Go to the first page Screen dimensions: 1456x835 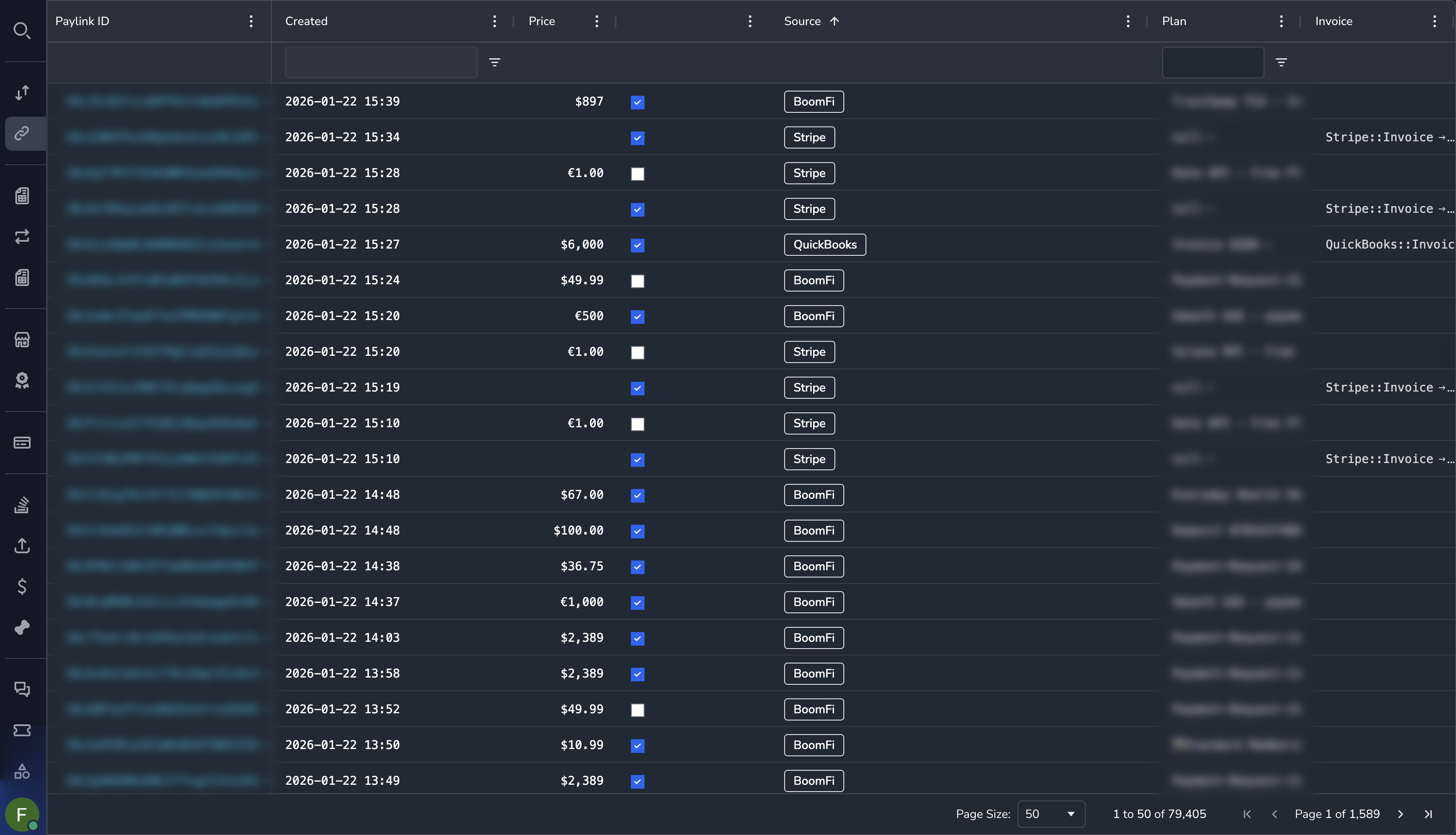click(1247, 814)
